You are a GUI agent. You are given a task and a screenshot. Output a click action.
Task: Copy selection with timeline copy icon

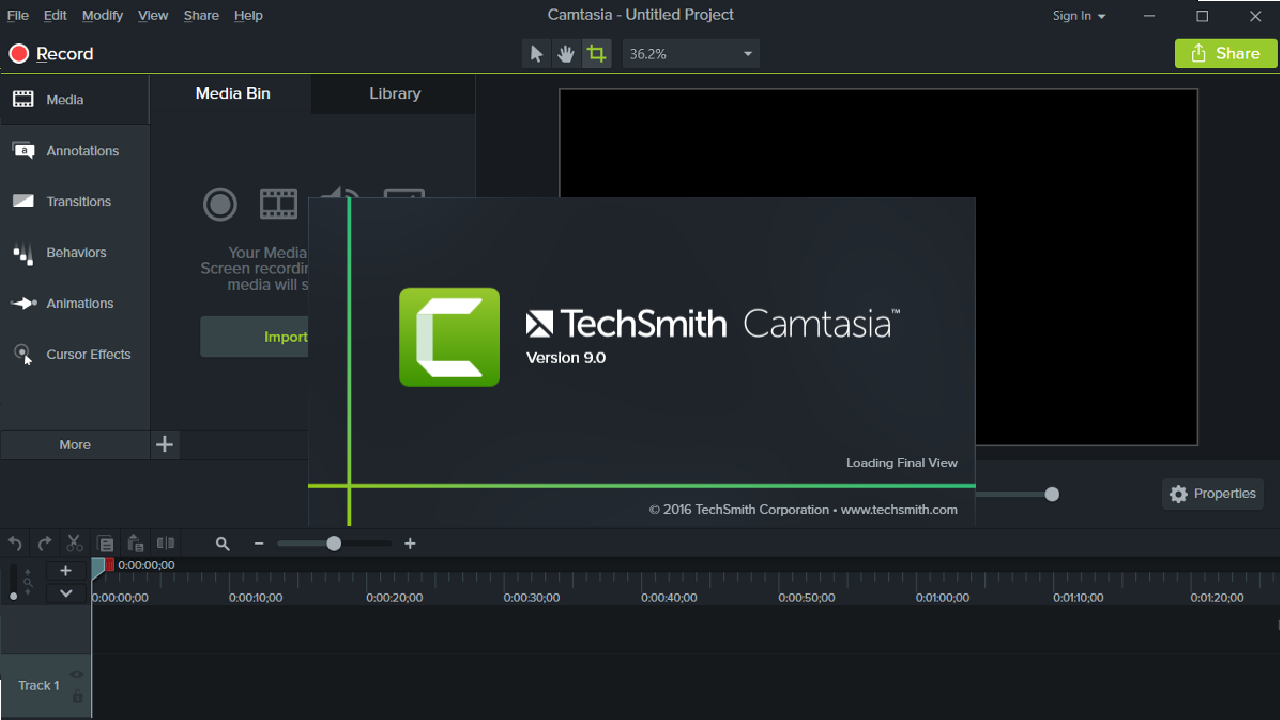(x=105, y=543)
